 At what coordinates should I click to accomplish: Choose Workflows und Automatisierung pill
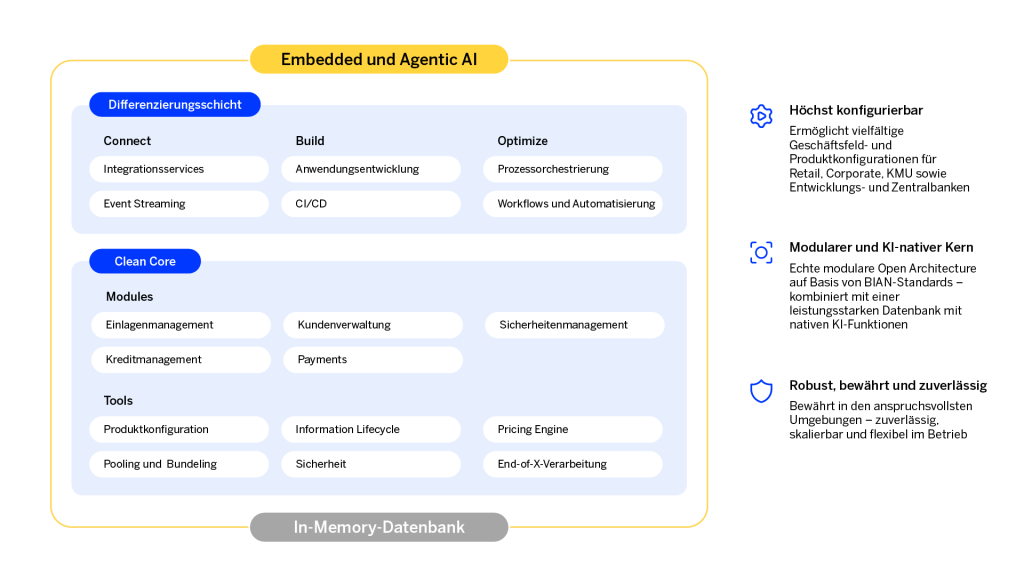[x=573, y=204]
